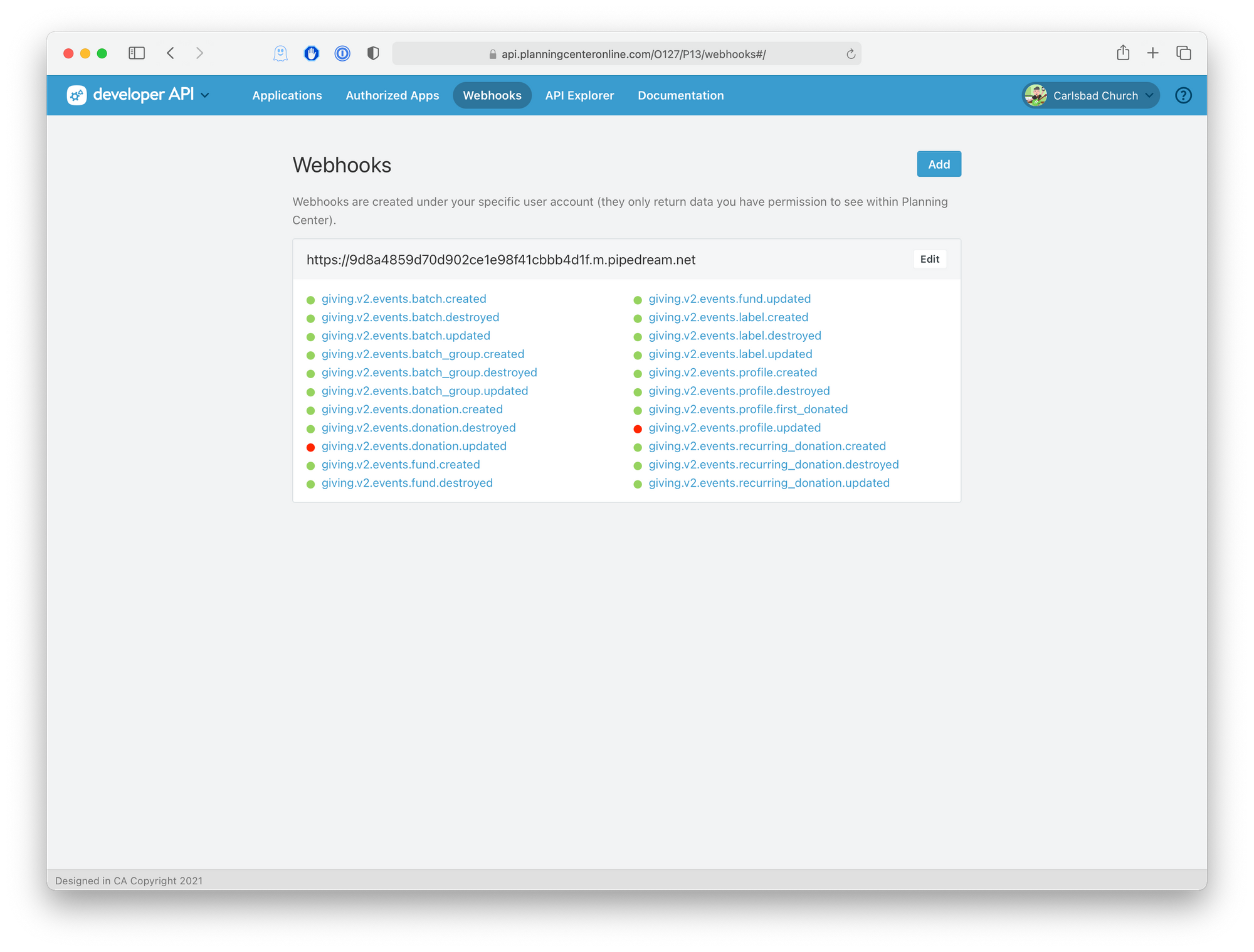Screen dimensions: 1254x952
Task: Click red status dot for profile.updated
Action: pyautogui.click(x=638, y=429)
